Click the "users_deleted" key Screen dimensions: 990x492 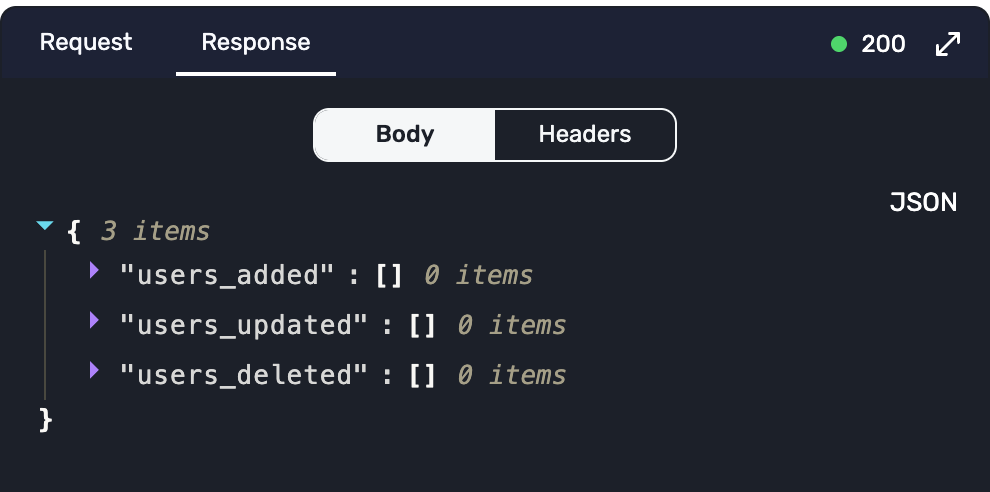[x=243, y=375]
